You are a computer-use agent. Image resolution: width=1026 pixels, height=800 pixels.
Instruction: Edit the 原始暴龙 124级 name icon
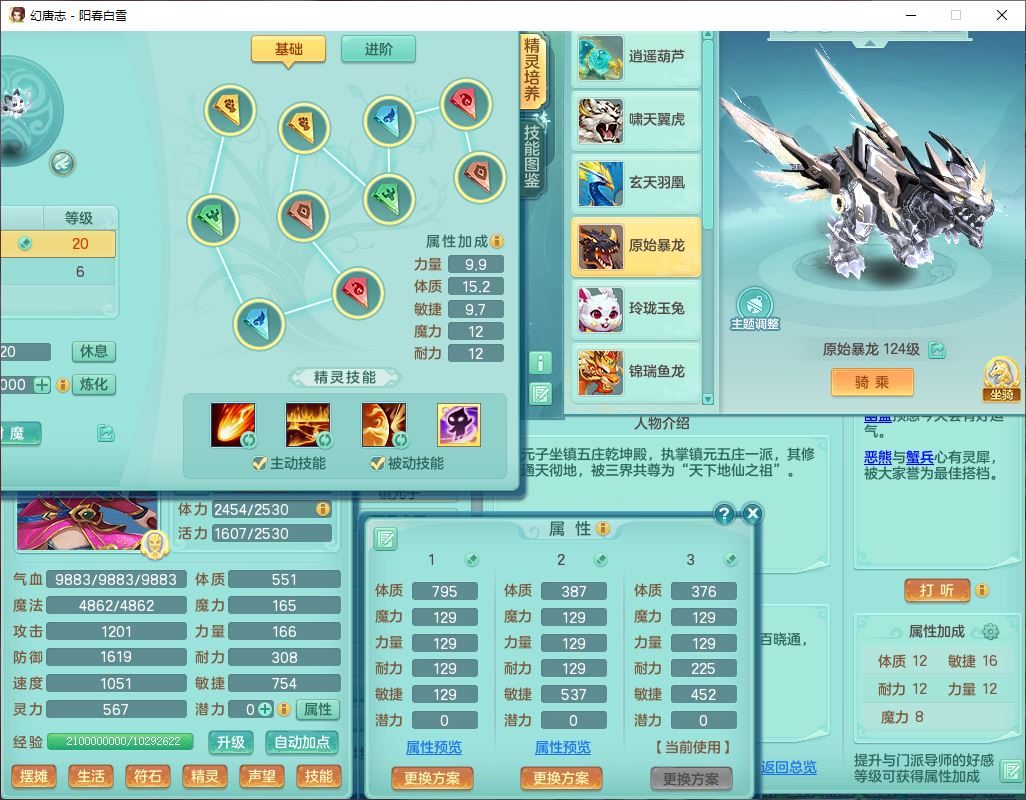[x=937, y=350]
